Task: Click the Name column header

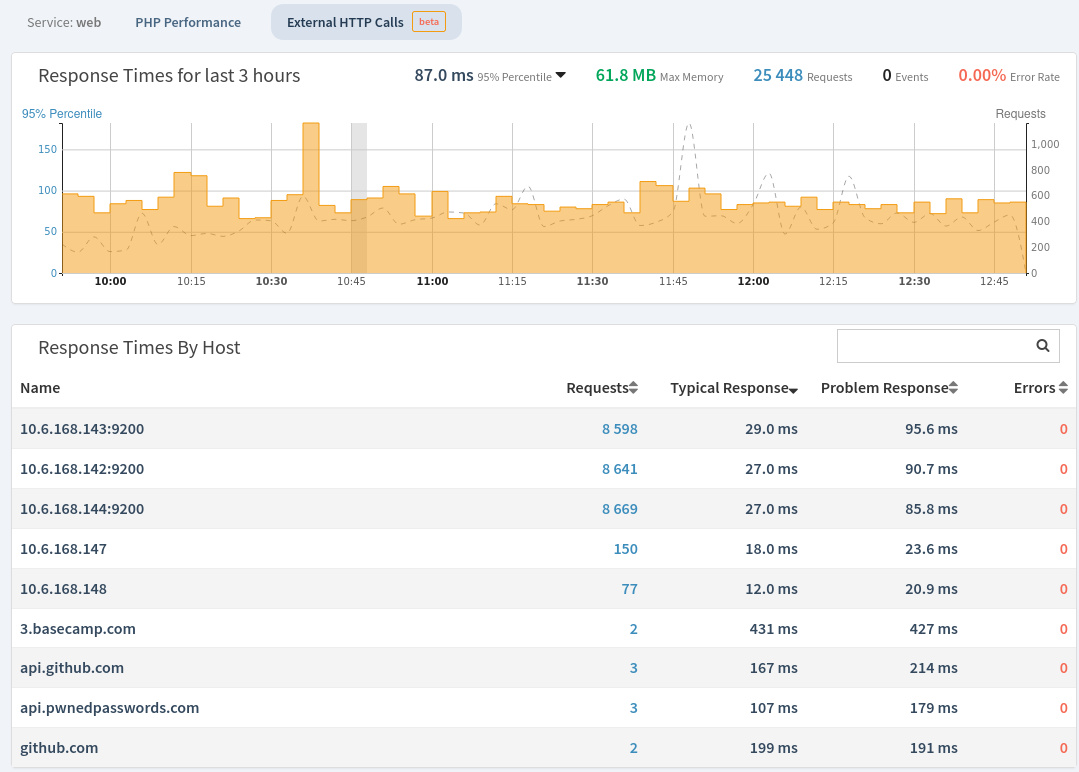Action: click(40, 388)
